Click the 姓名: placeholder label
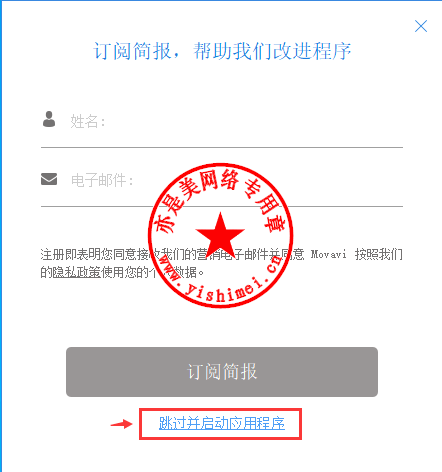 coord(88,121)
